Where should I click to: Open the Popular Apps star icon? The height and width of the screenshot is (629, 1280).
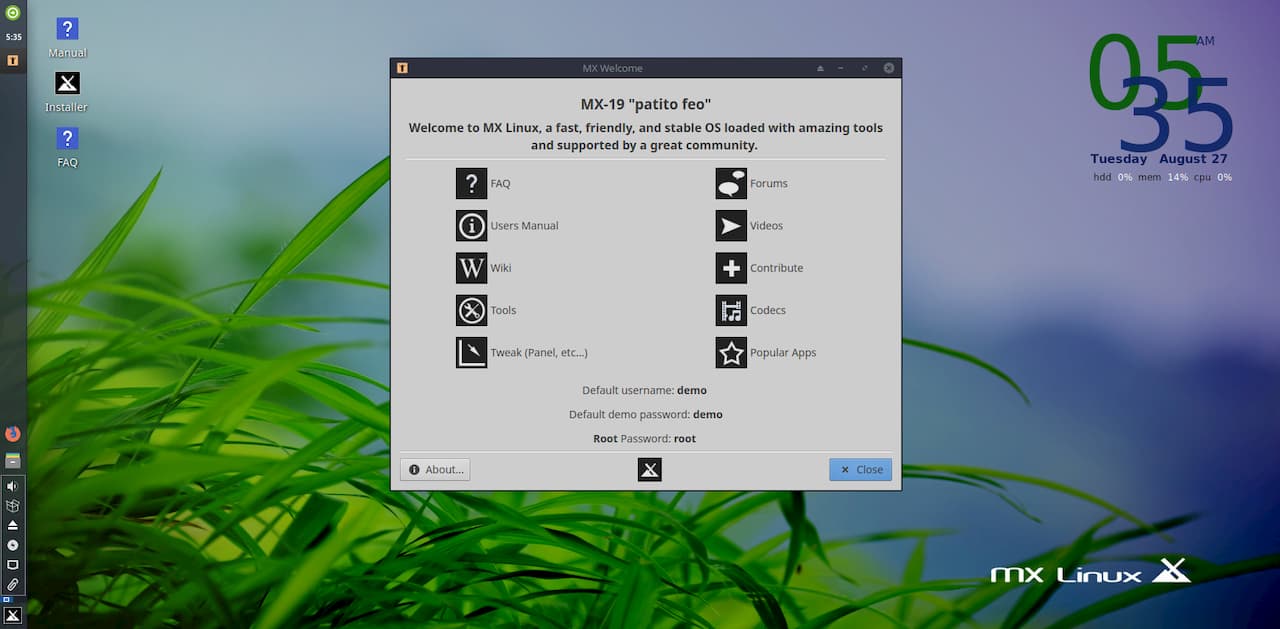(x=731, y=352)
